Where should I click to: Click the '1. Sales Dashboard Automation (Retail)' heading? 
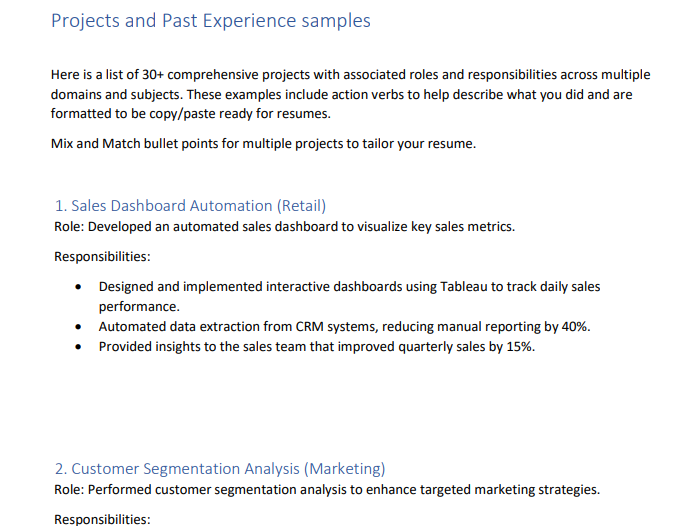coord(190,205)
